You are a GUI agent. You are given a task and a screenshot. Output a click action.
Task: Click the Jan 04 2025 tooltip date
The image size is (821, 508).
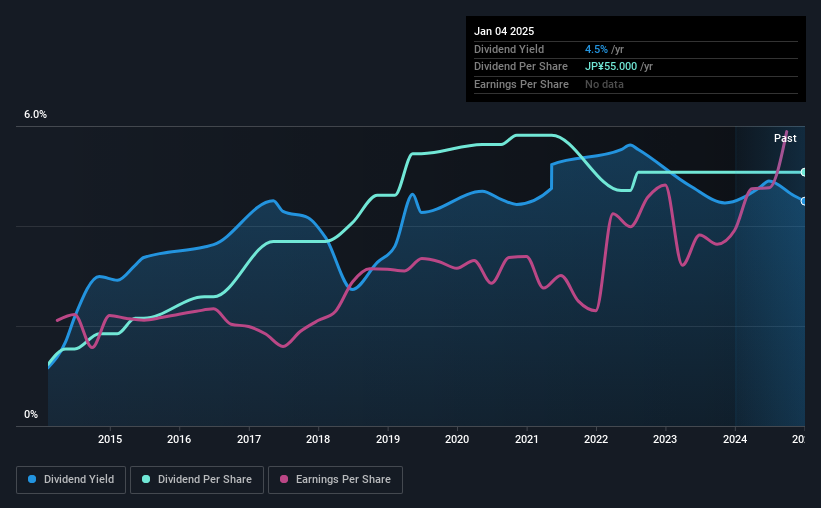point(504,31)
